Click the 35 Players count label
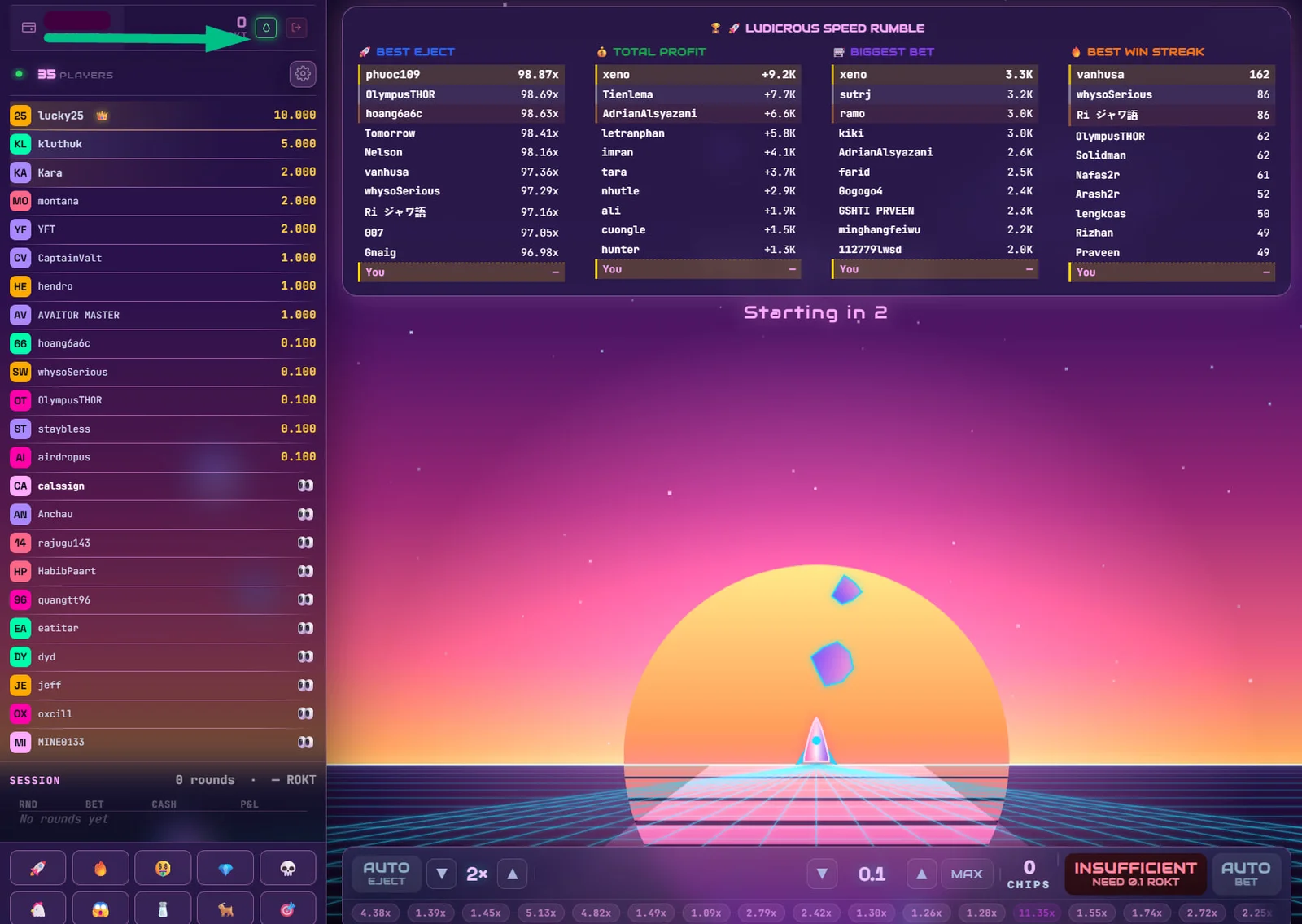This screenshot has width=1302, height=924. point(75,74)
